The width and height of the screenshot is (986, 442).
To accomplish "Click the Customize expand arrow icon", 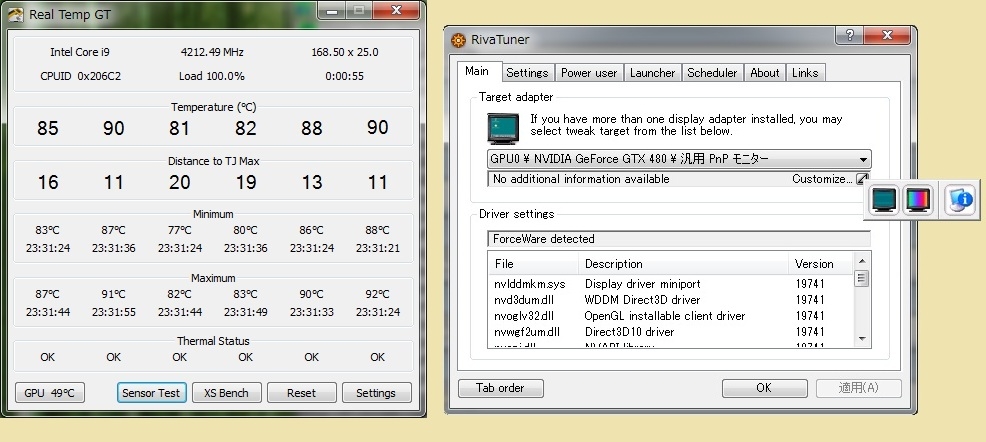I will pyautogui.click(x=862, y=180).
